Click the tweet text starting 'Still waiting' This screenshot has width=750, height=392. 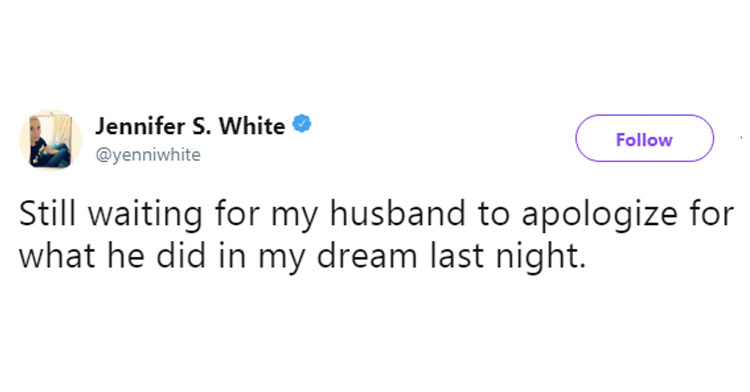point(375,234)
